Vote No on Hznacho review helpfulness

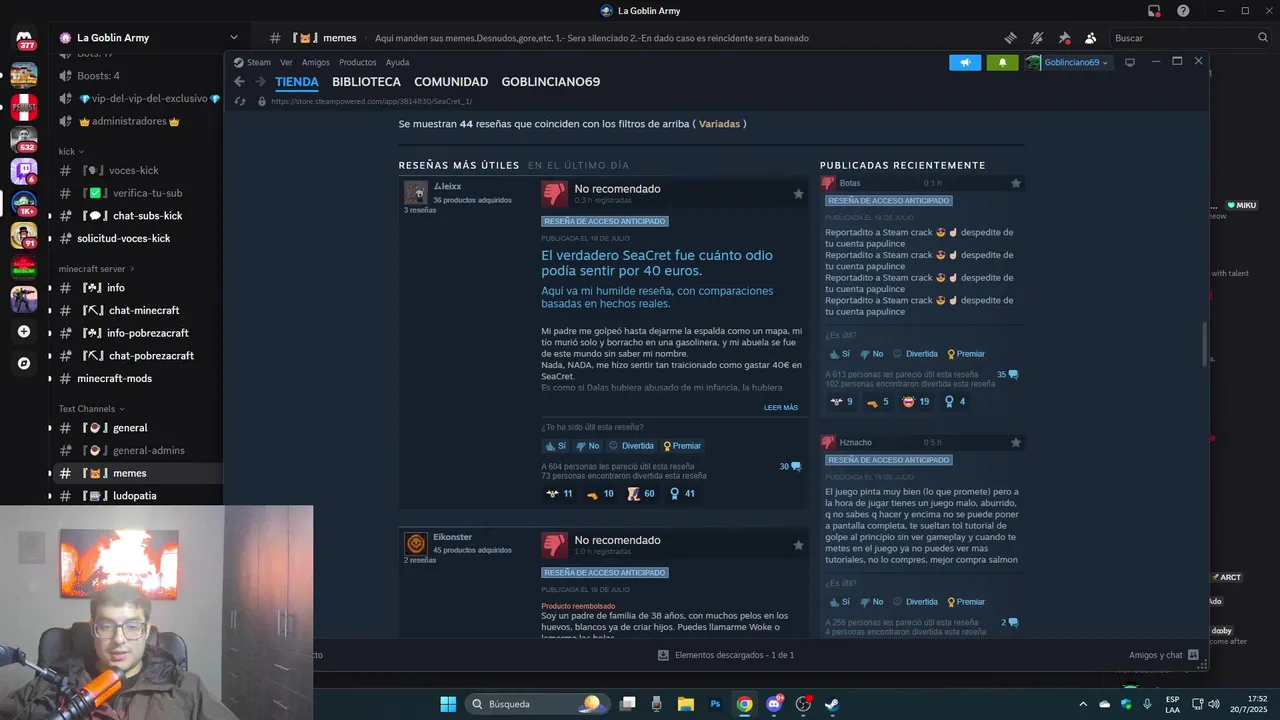(872, 602)
